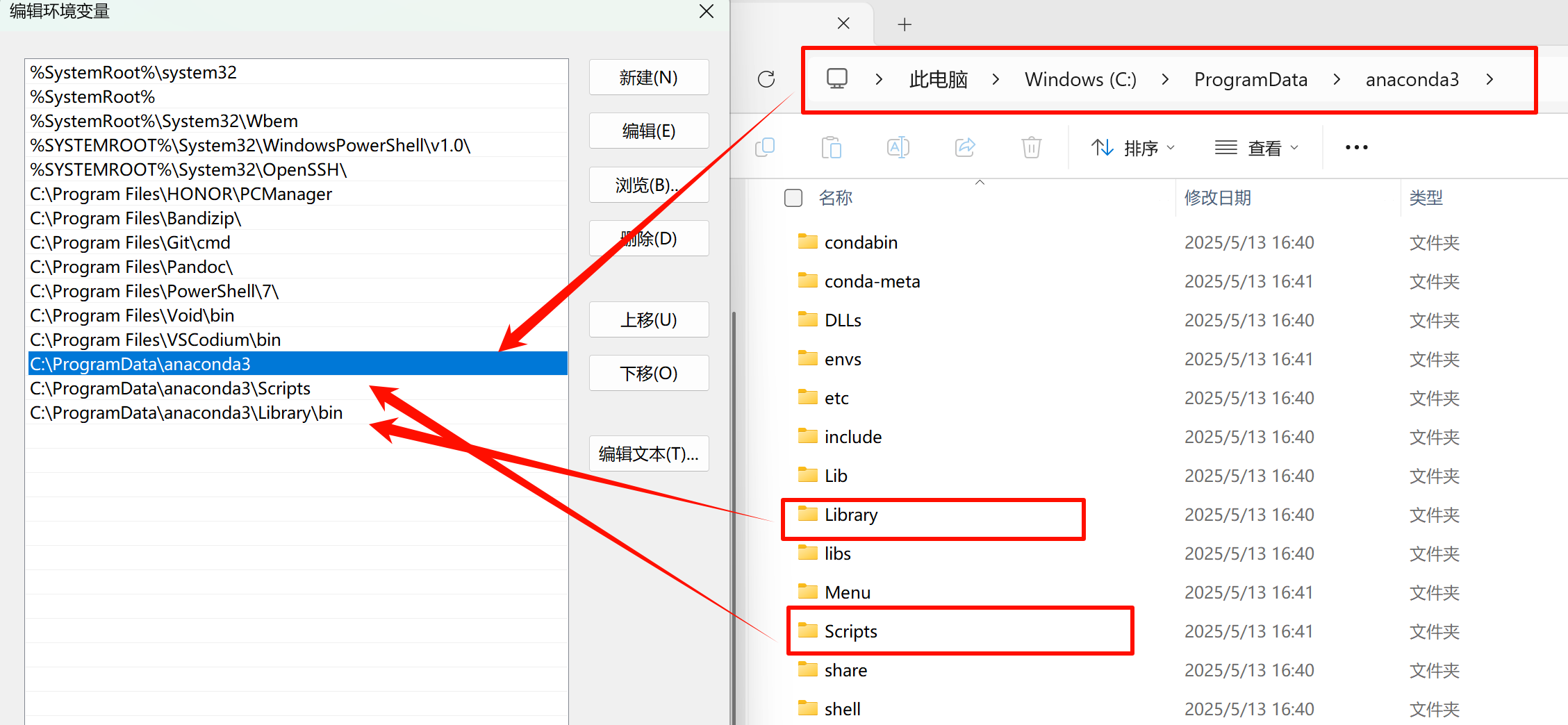The image size is (1568, 725).
Task: Click the 修改日期 column header
Action: pos(1217,198)
